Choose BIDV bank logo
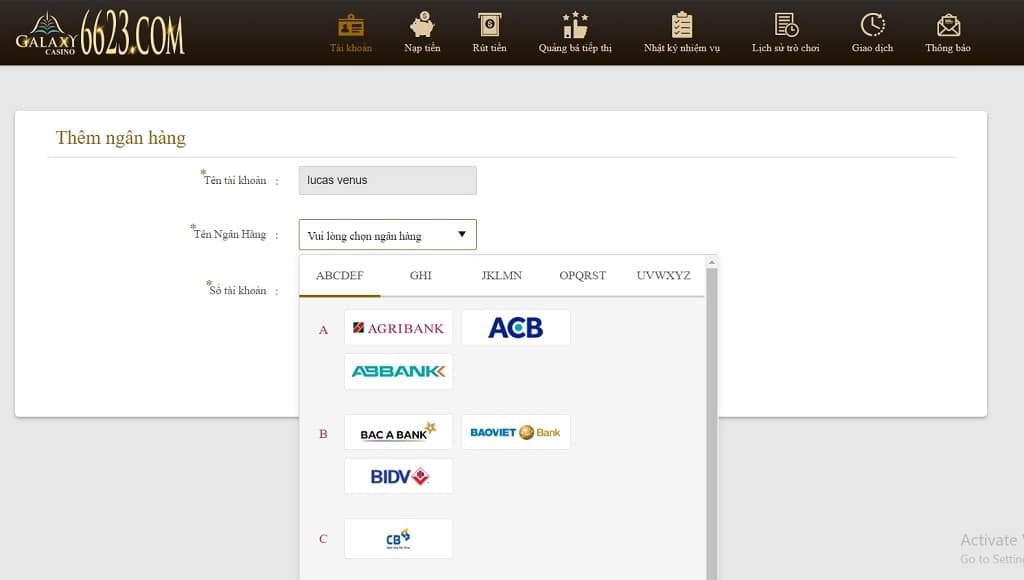1024x580 pixels. [398, 476]
